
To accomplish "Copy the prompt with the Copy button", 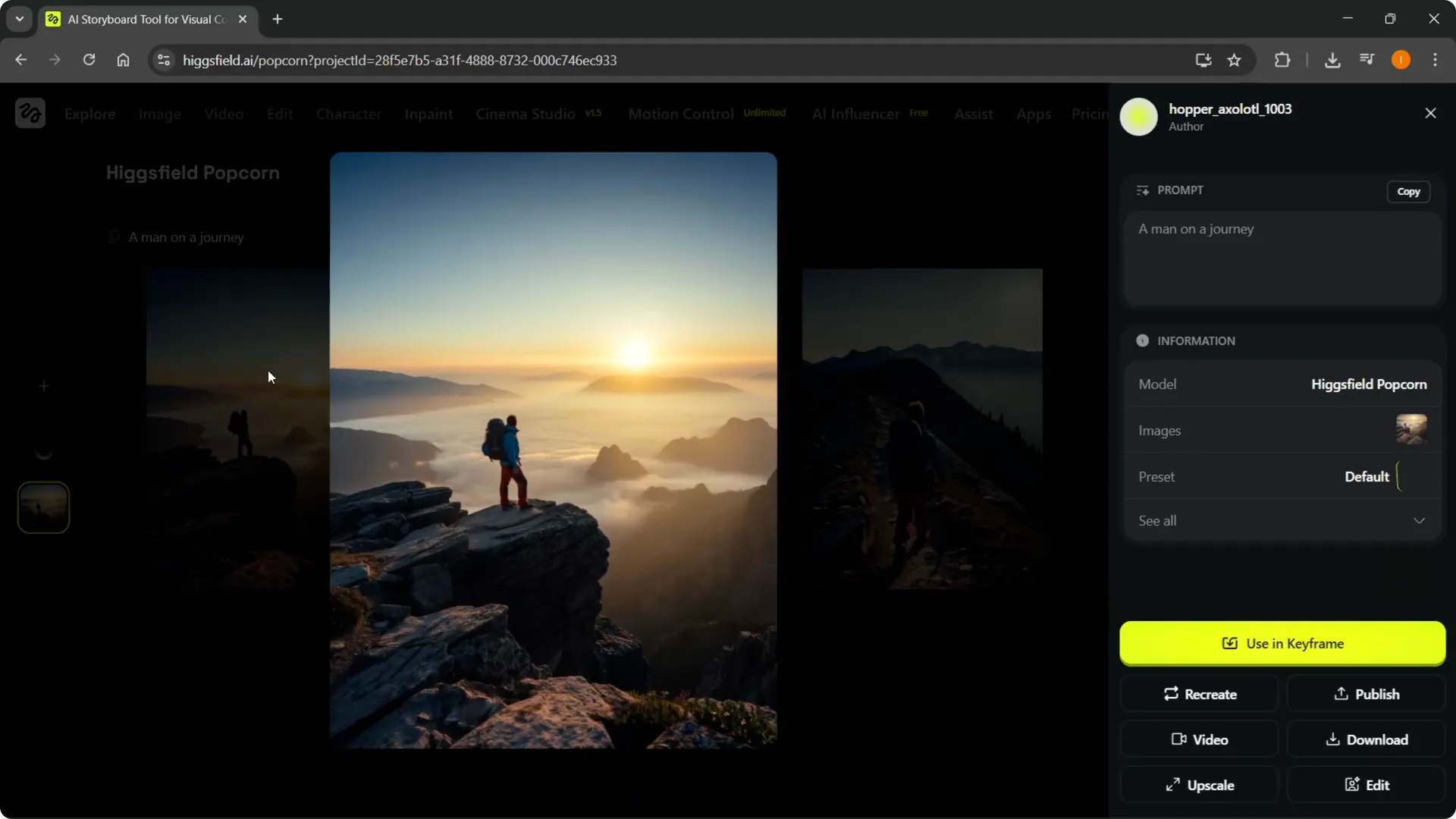I will coord(1409,191).
